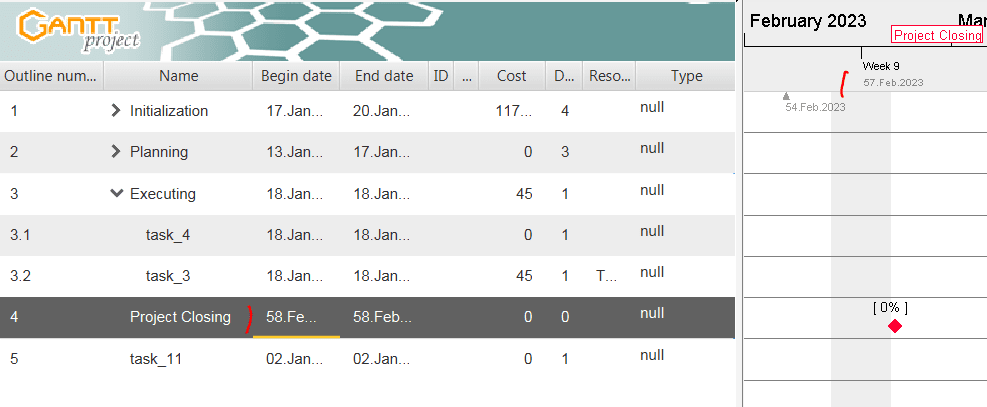Select the task_3 row
987x407 pixels.
168,276
